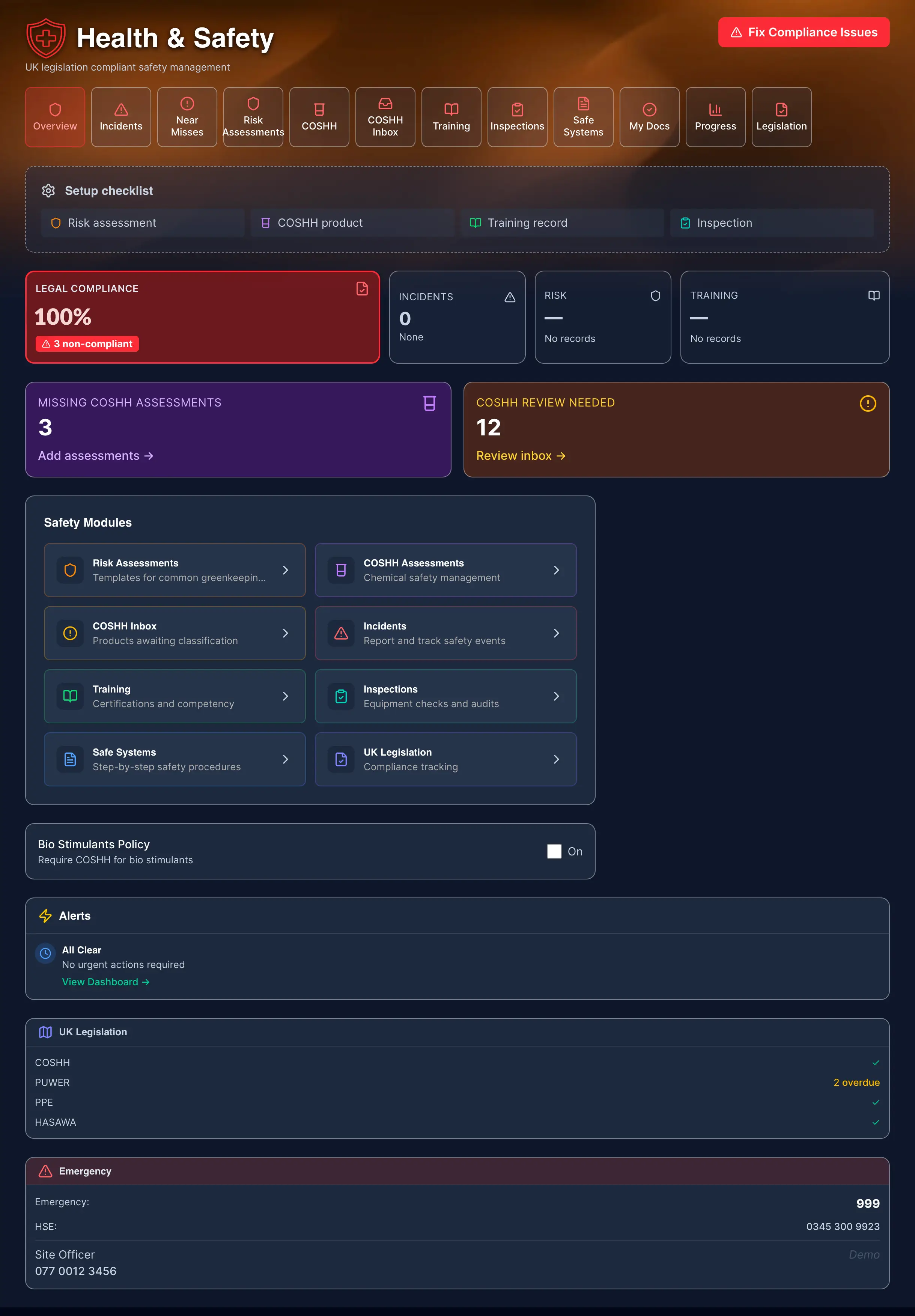The height and width of the screenshot is (1316, 915).
Task: Click the HASAWA legislation row
Action: pyautogui.click(x=457, y=1122)
